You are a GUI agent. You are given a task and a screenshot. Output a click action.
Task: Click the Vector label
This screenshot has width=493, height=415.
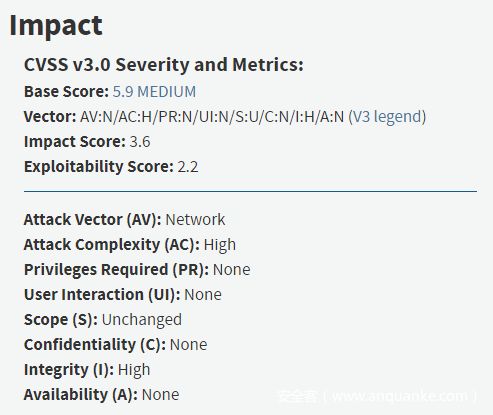[50, 117]
